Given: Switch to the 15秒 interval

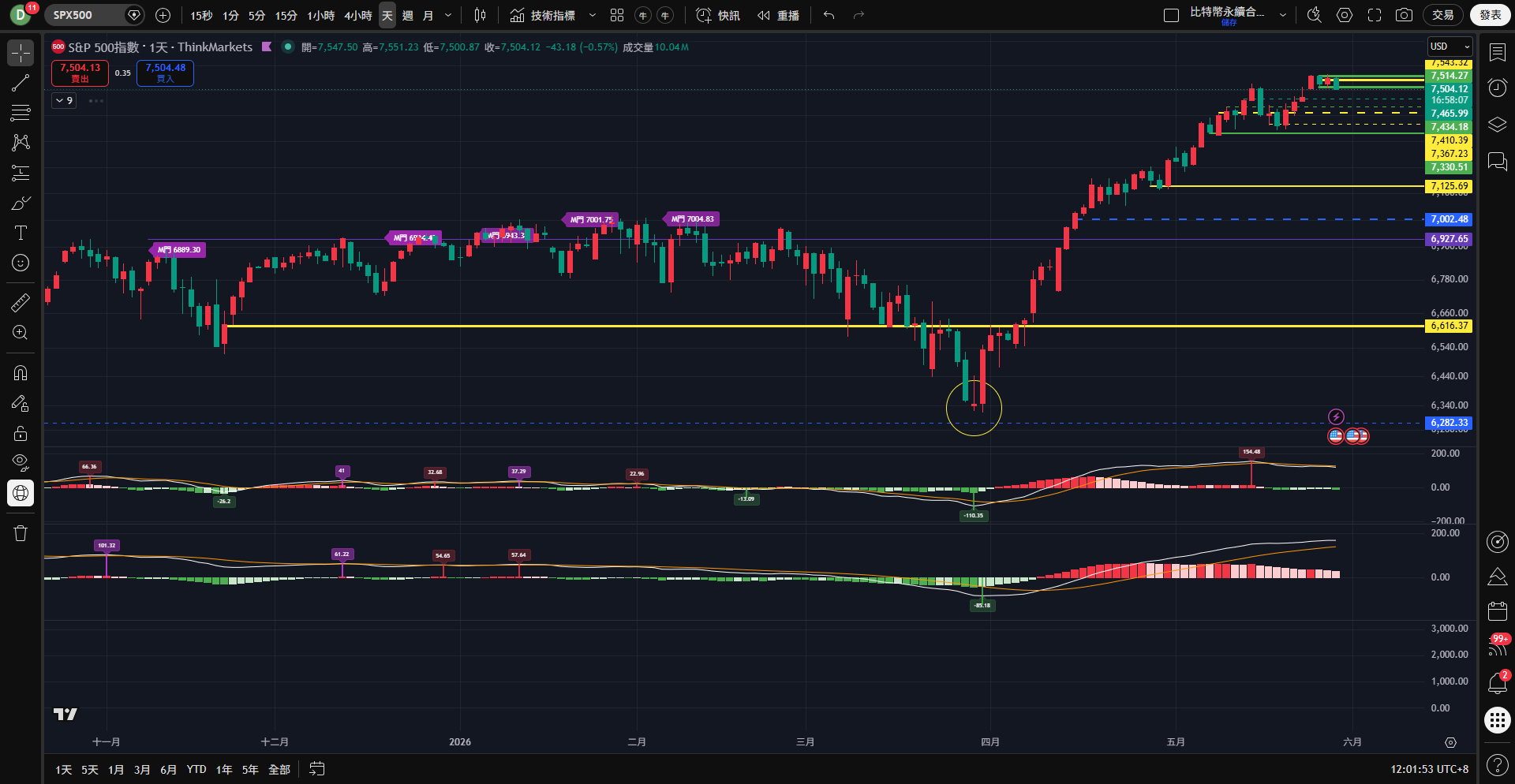Looking at the screenshot, I should [x=201, y=15].
